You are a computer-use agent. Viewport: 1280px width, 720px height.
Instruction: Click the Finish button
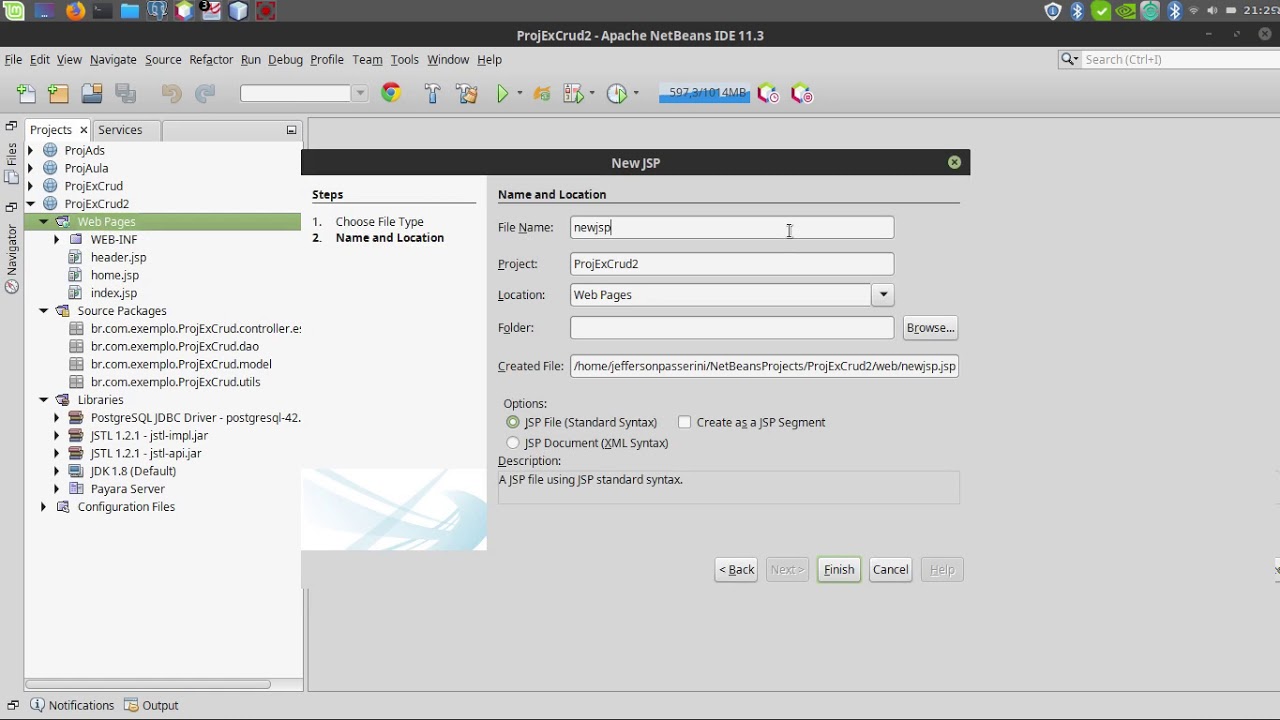click(839, 570)
